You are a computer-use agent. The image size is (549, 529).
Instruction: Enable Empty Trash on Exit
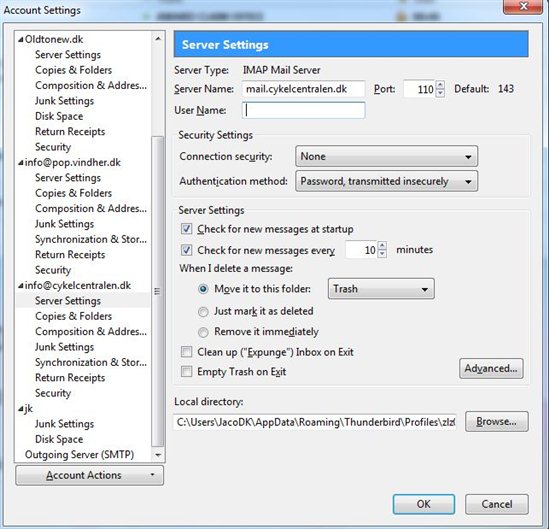point(186,371)
